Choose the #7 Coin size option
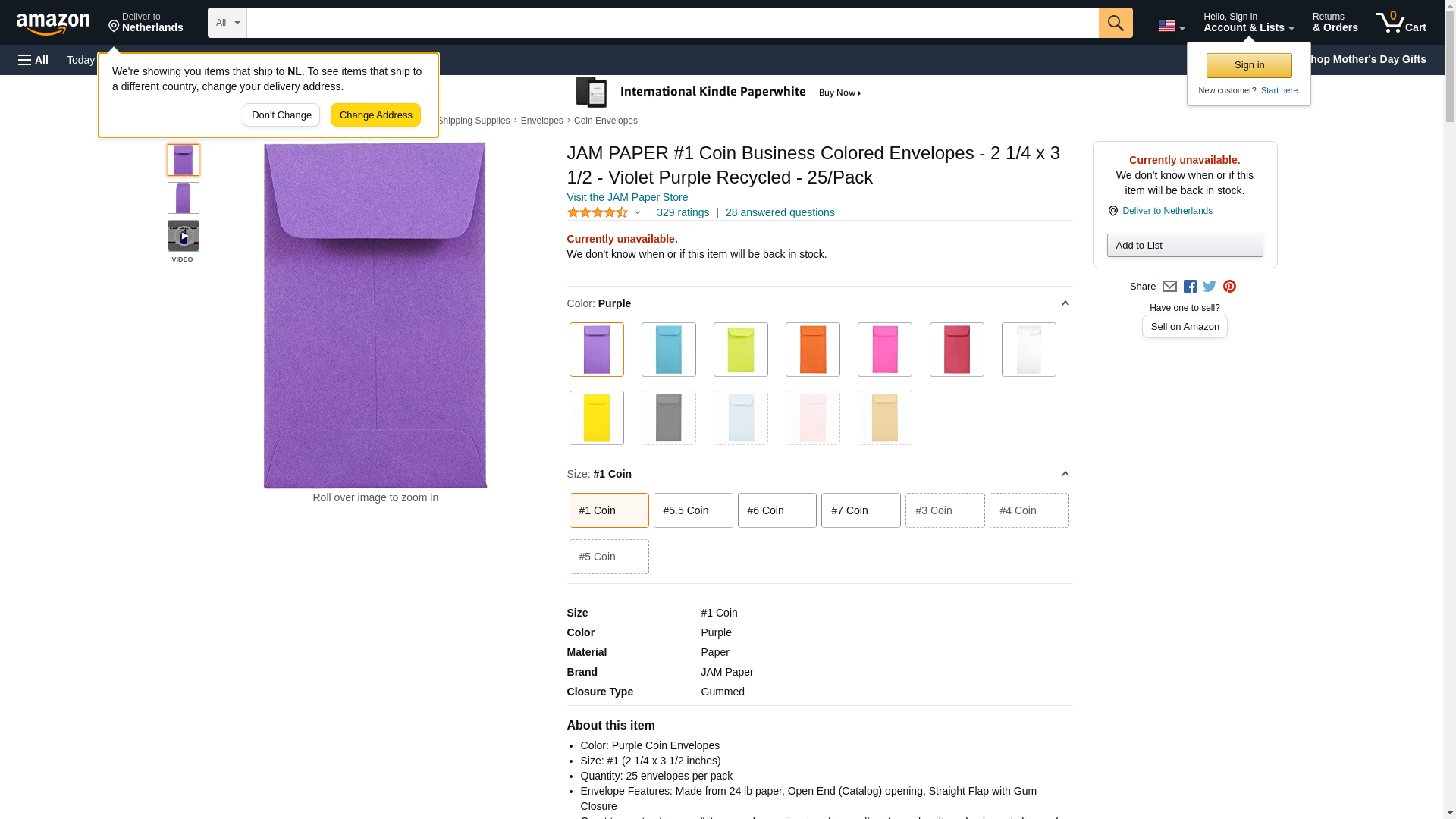This screenshot has width=1456, height=819. pyautogui.click(x=860, y=510)
